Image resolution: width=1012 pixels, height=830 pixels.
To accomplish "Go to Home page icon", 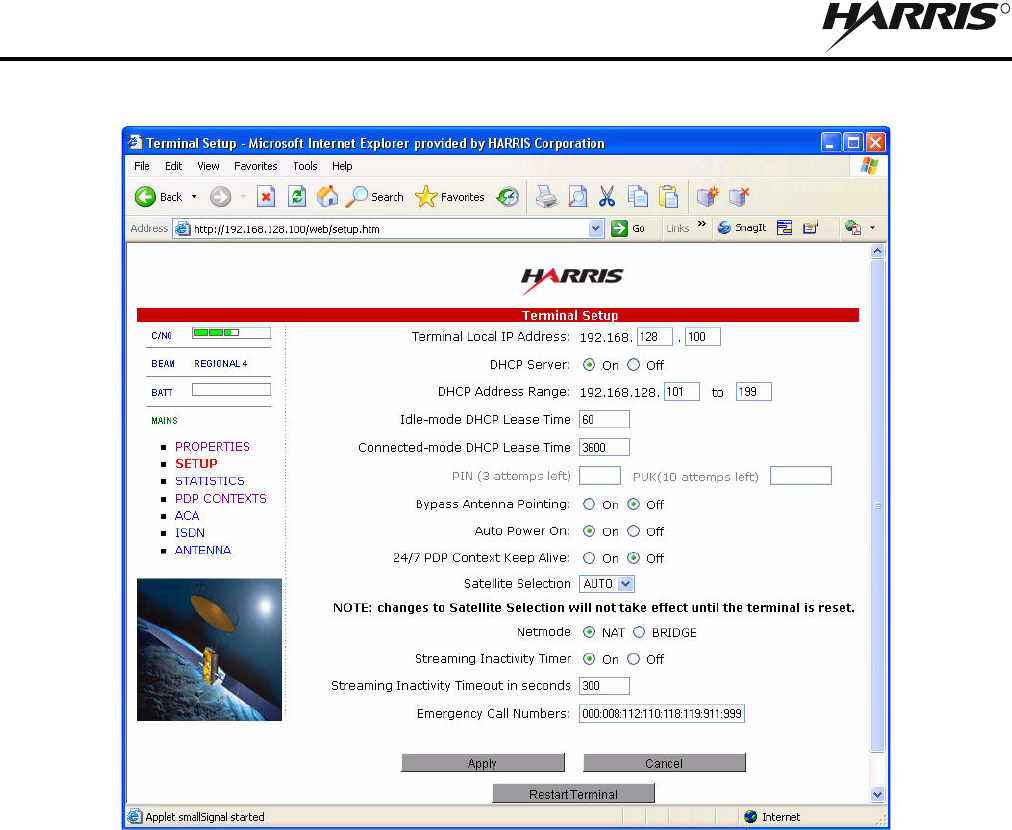I will click(x=328, y=196).
